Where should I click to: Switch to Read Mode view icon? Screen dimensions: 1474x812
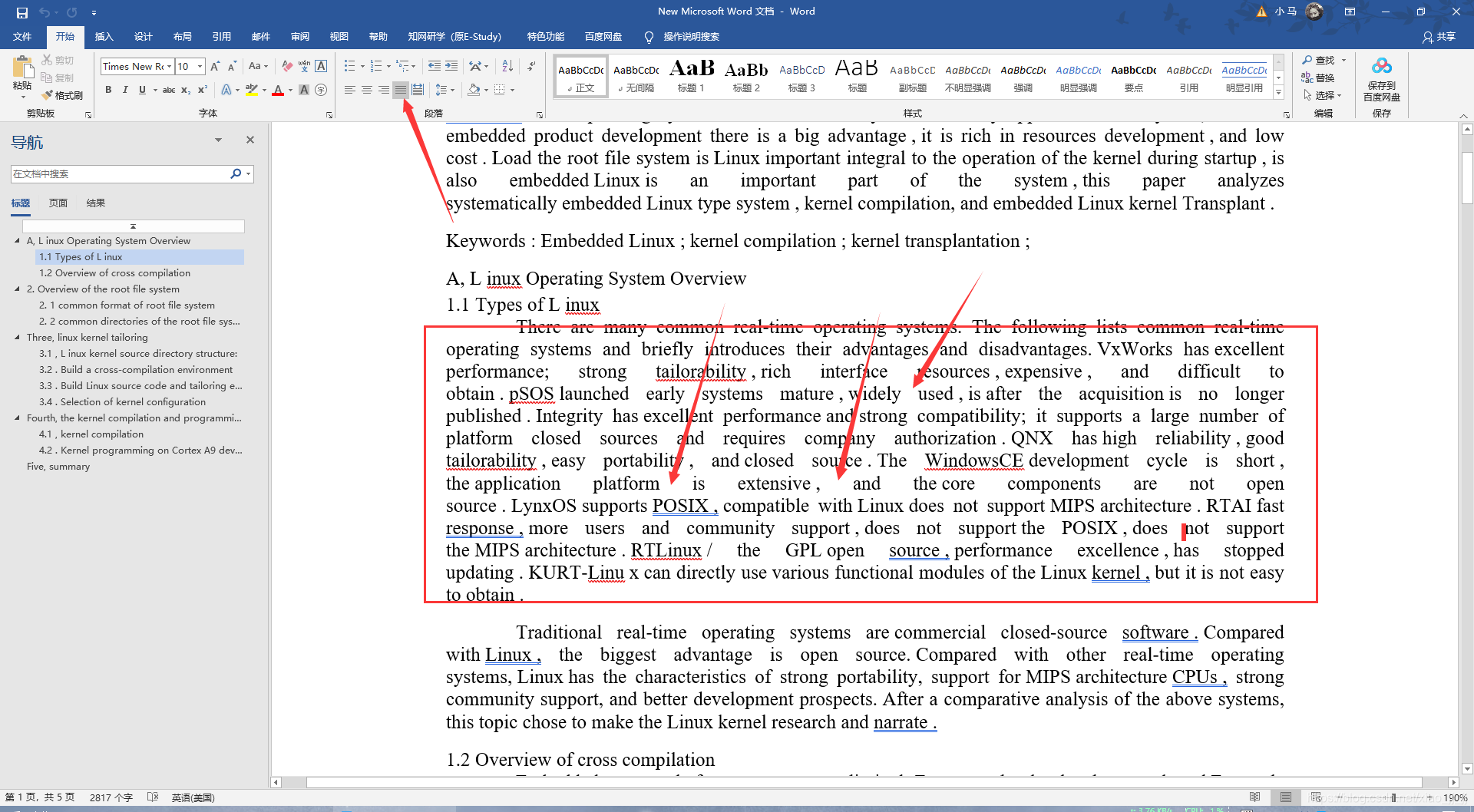point(1254,797)
